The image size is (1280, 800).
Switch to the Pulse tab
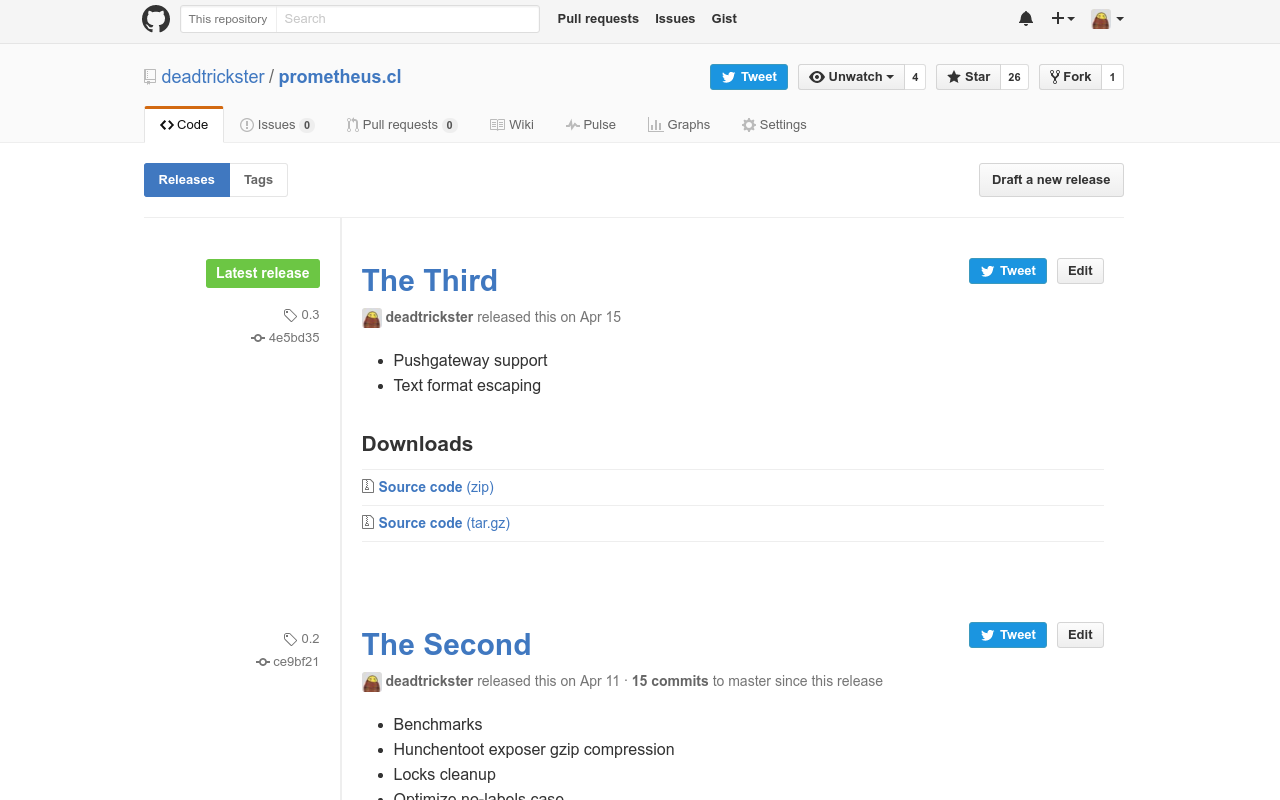[591, 125]
